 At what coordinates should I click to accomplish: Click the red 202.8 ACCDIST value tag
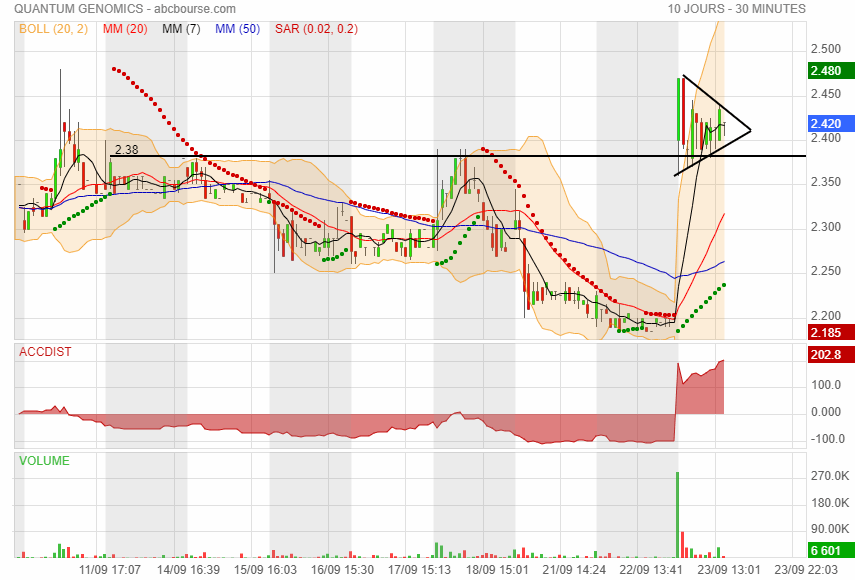pyautogui.click(x=832, y=355)
